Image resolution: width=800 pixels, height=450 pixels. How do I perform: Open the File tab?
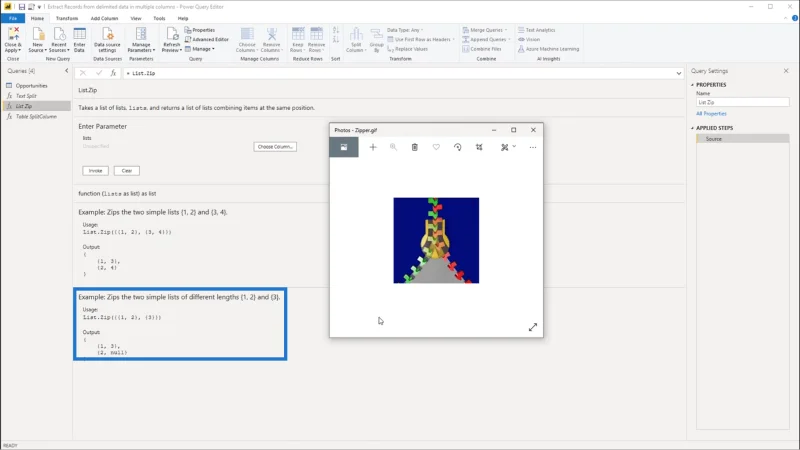pyautogui.click(x=13, y=18)
